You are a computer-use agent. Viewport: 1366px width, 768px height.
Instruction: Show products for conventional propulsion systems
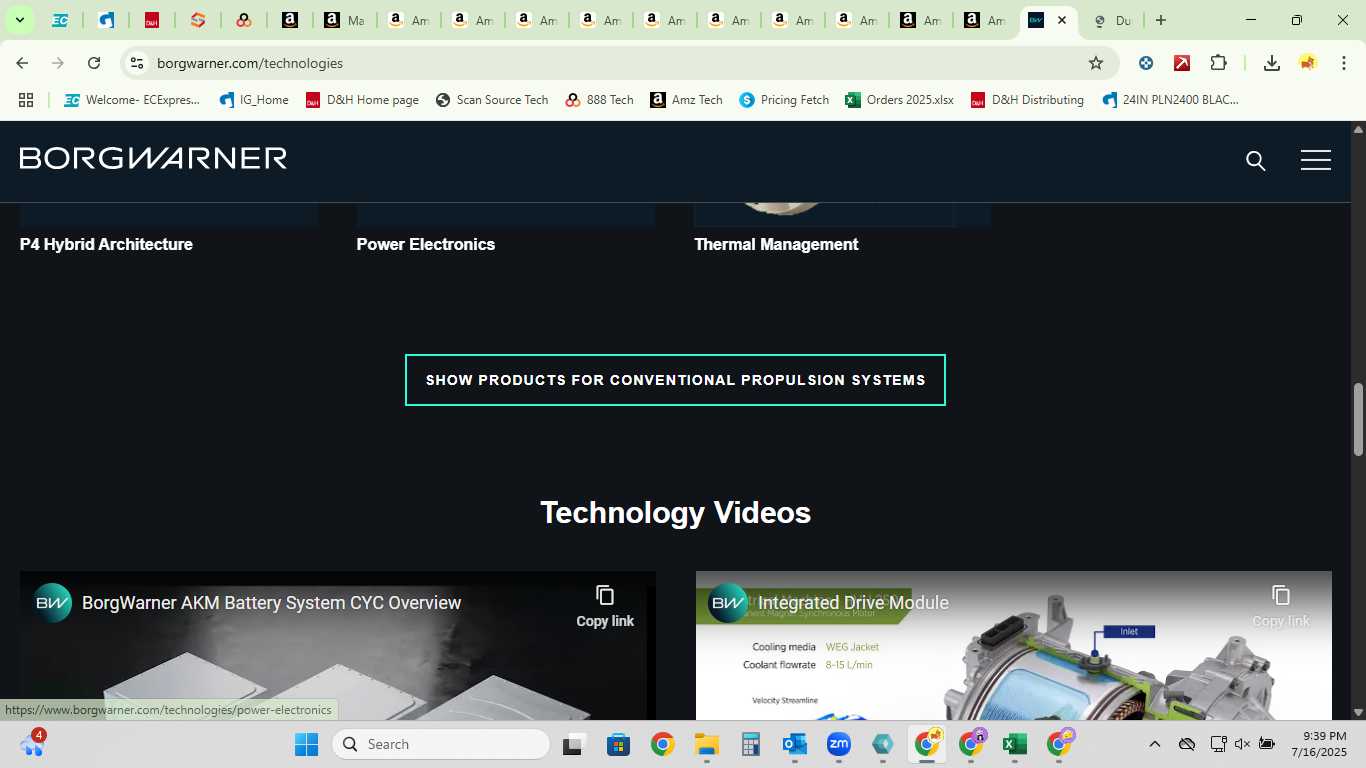[x=675, y=380]
